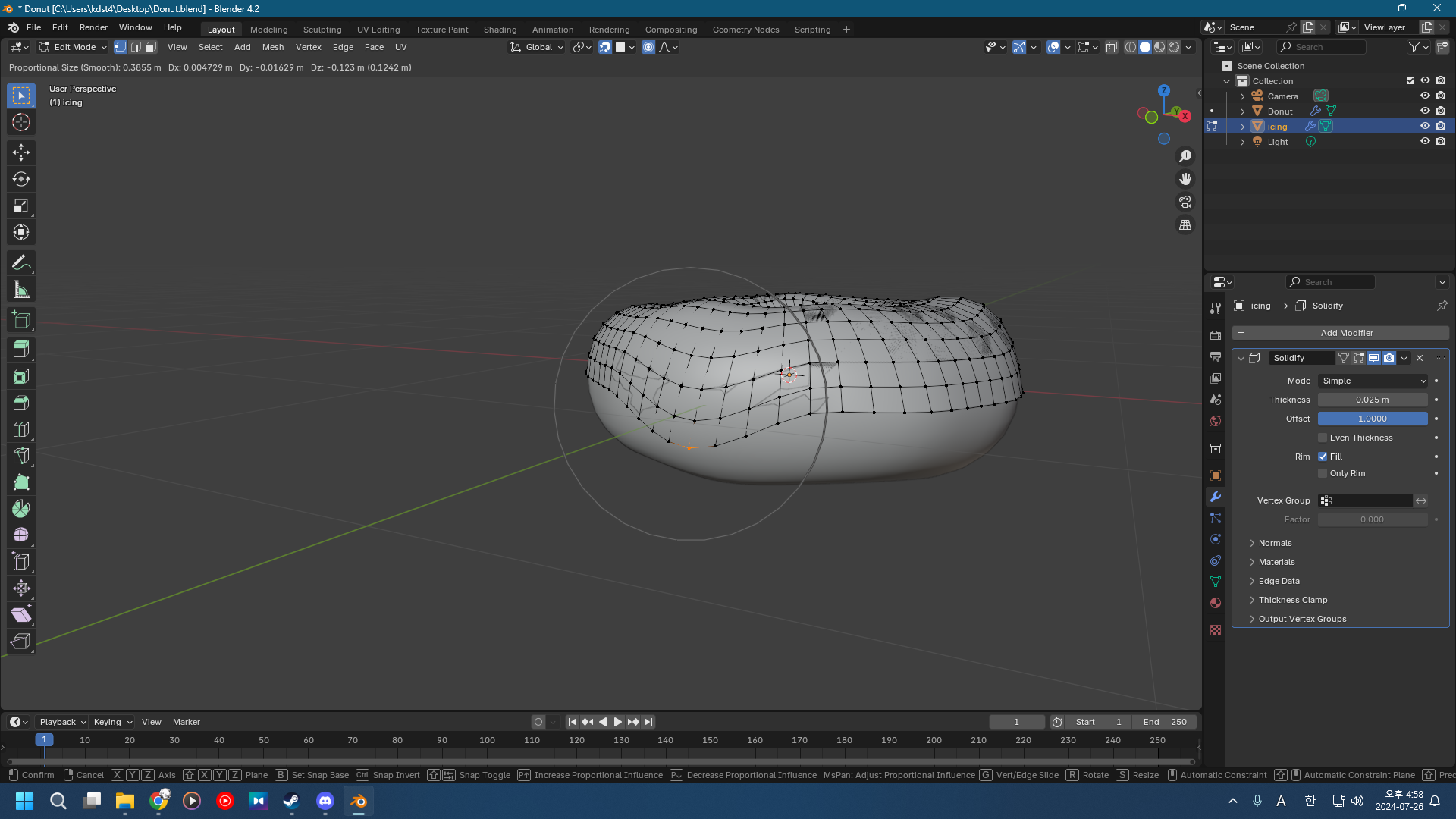Activate the Measure tool
Viewport: 1456px width, 819px height.
point(21,290)
